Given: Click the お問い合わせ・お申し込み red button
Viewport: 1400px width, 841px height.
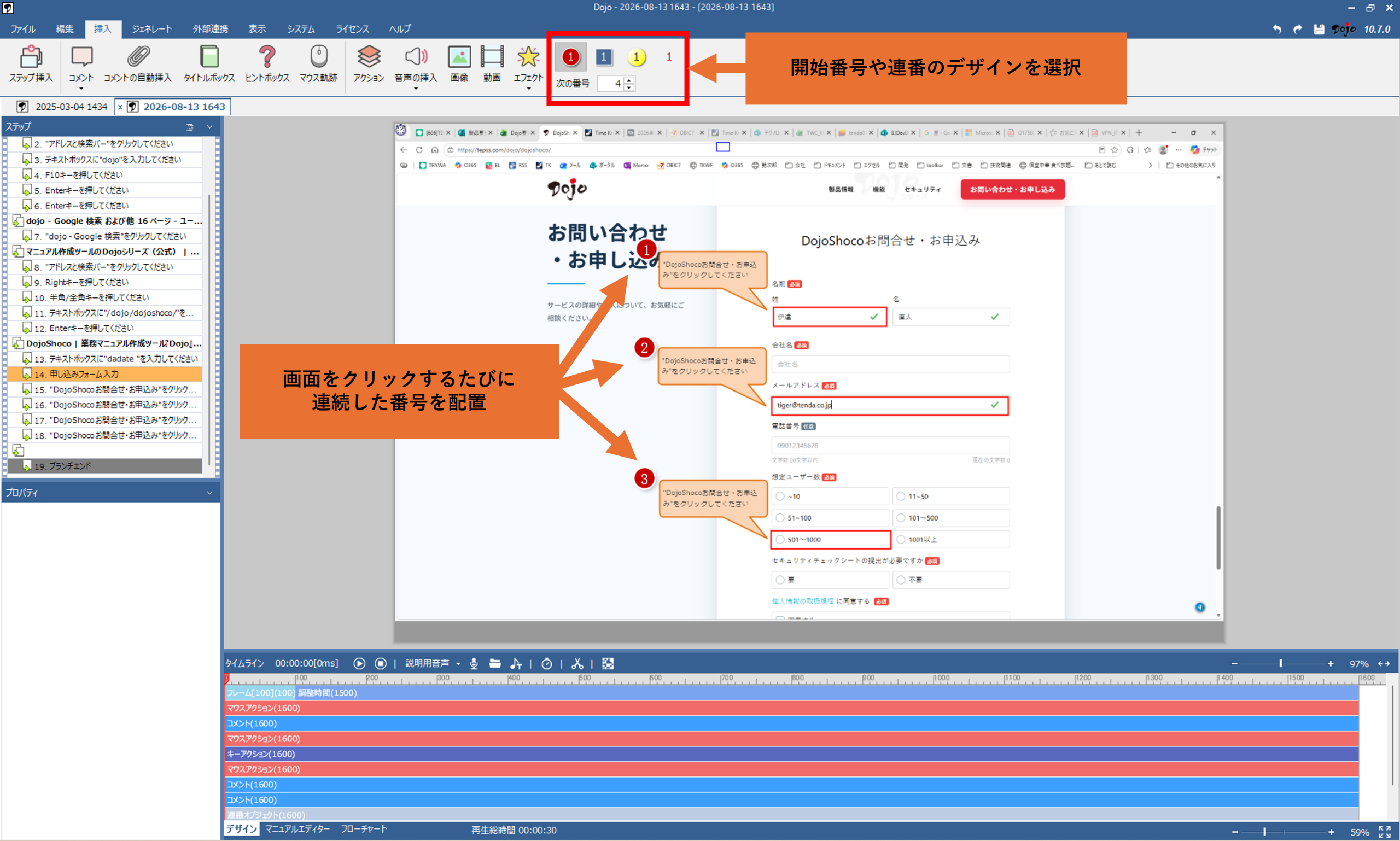Looking at the screenshot, I should pyautogui.click(x=1012, y=189).
